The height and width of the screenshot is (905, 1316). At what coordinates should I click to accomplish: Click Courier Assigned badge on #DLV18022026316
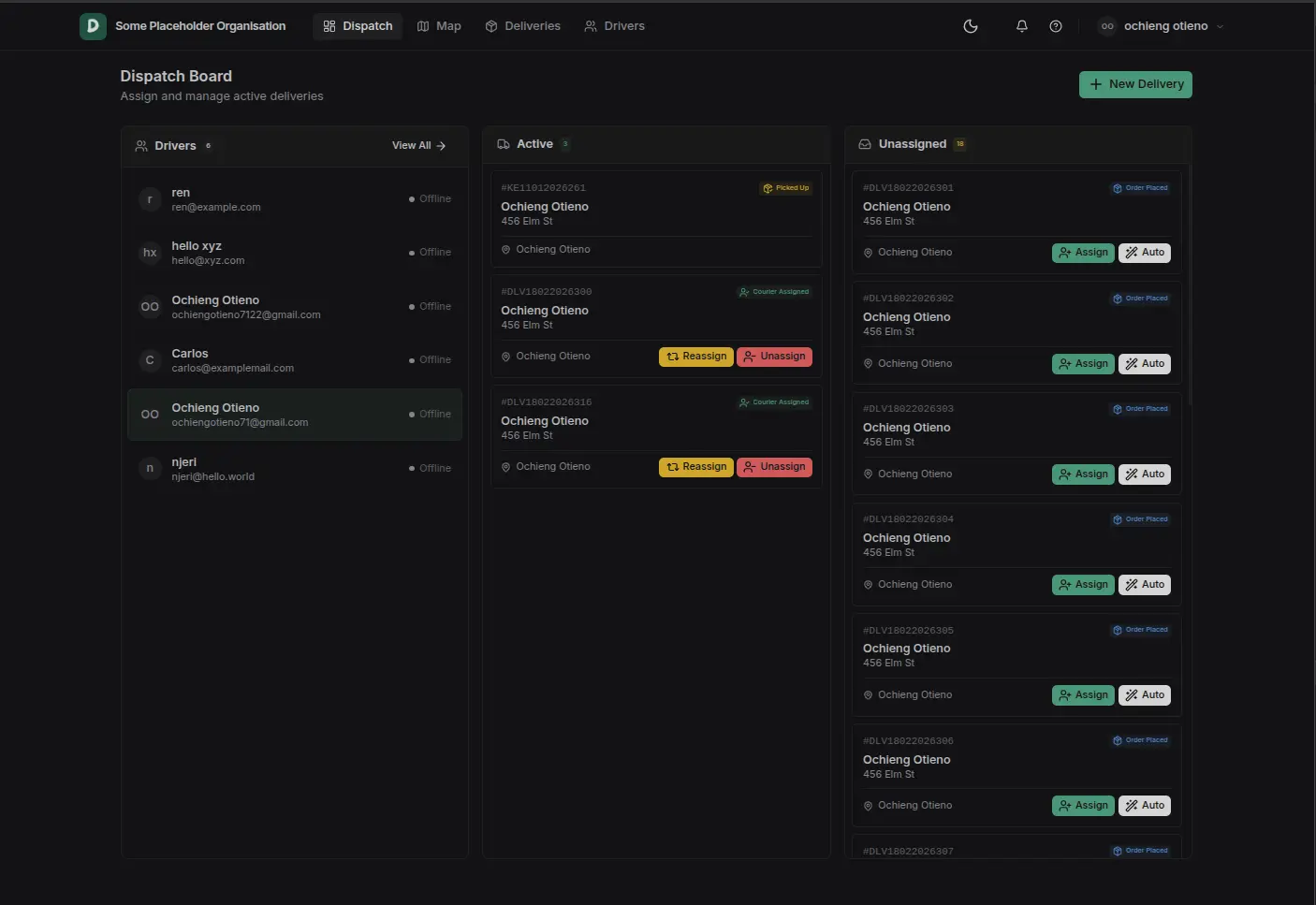point(774,402)
